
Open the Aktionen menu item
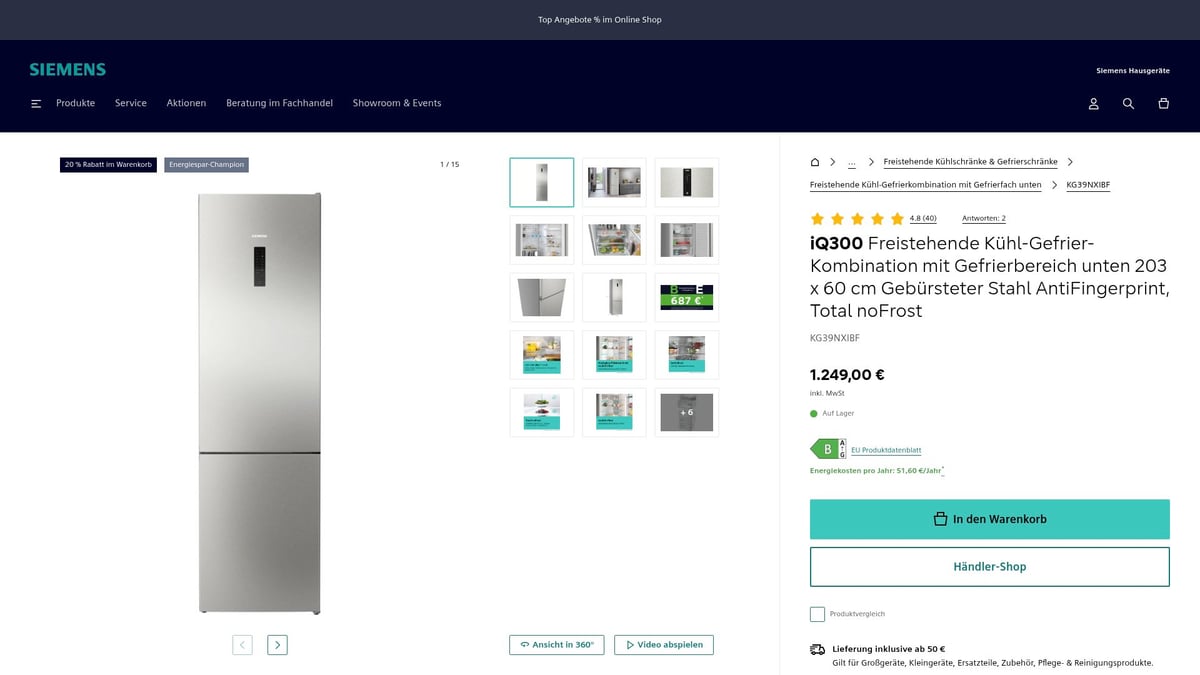[x=186, y=103]
